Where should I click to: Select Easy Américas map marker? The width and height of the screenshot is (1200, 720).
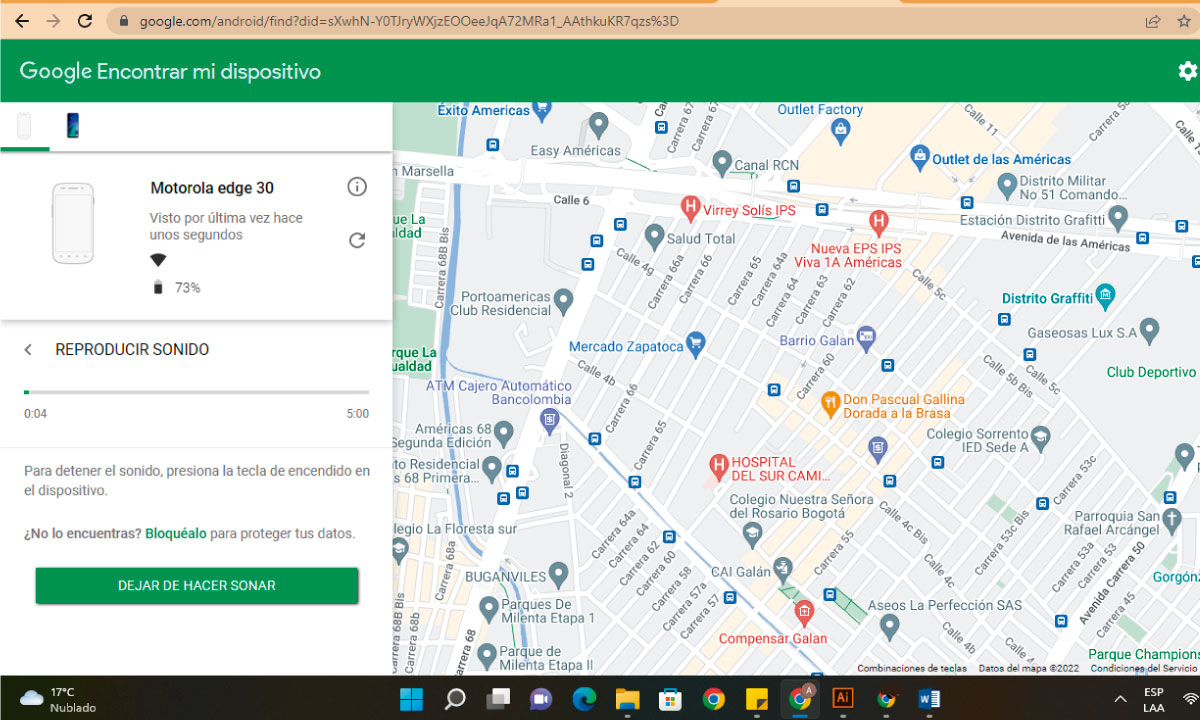599,126
